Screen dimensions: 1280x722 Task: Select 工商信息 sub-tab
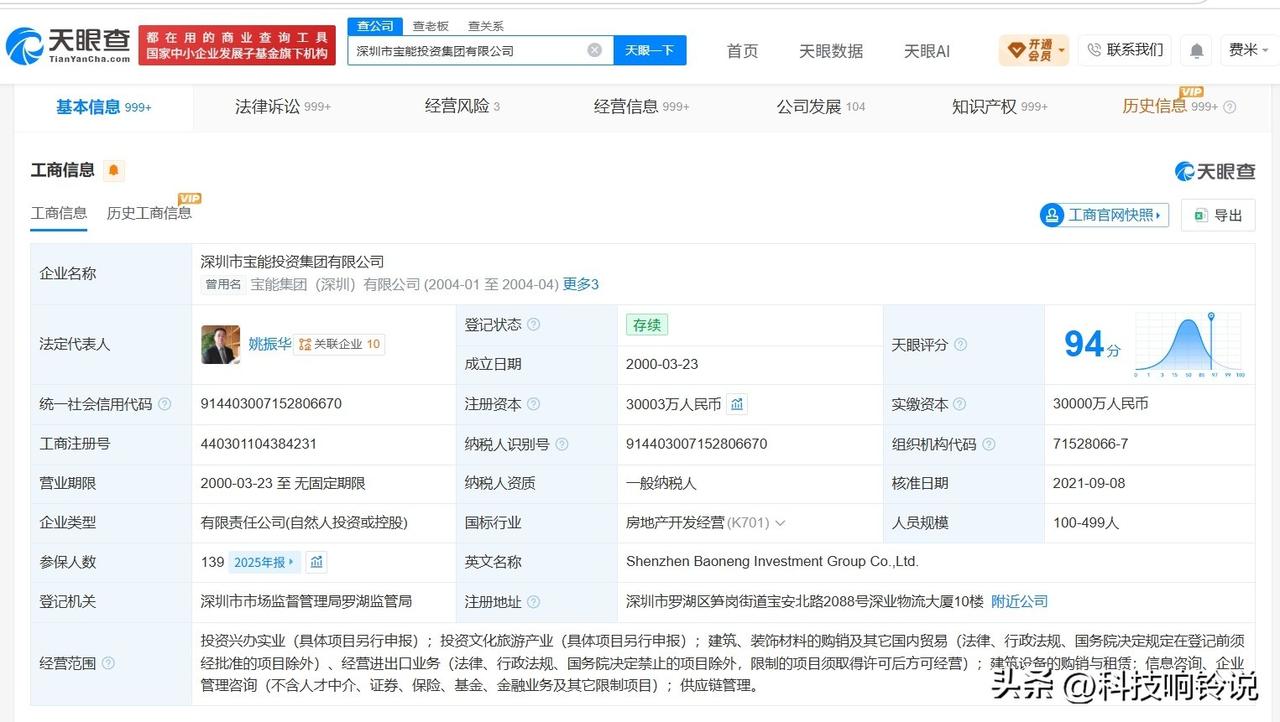coord(59,213)
